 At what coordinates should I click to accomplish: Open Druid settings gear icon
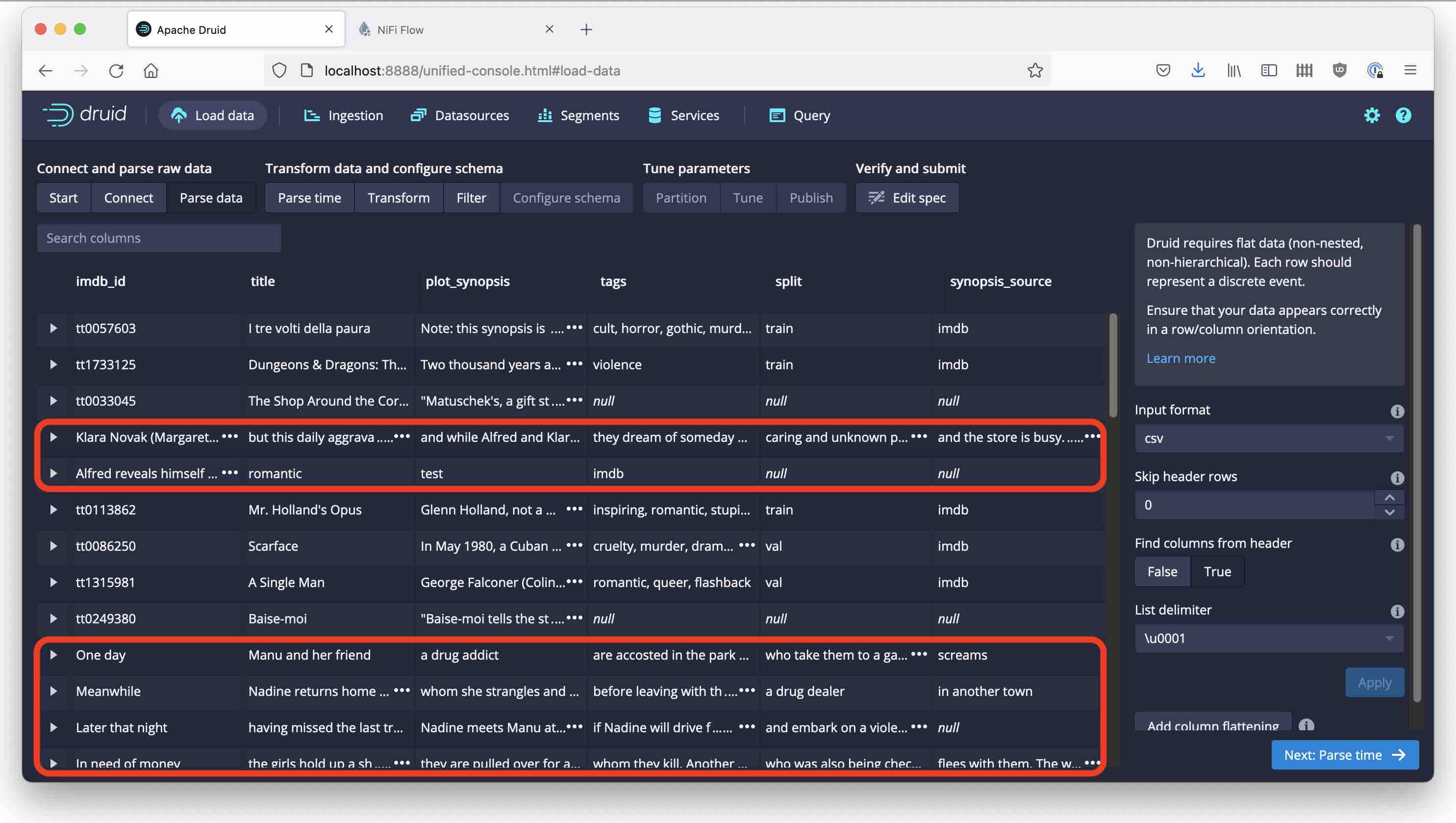click(1371, 115)
